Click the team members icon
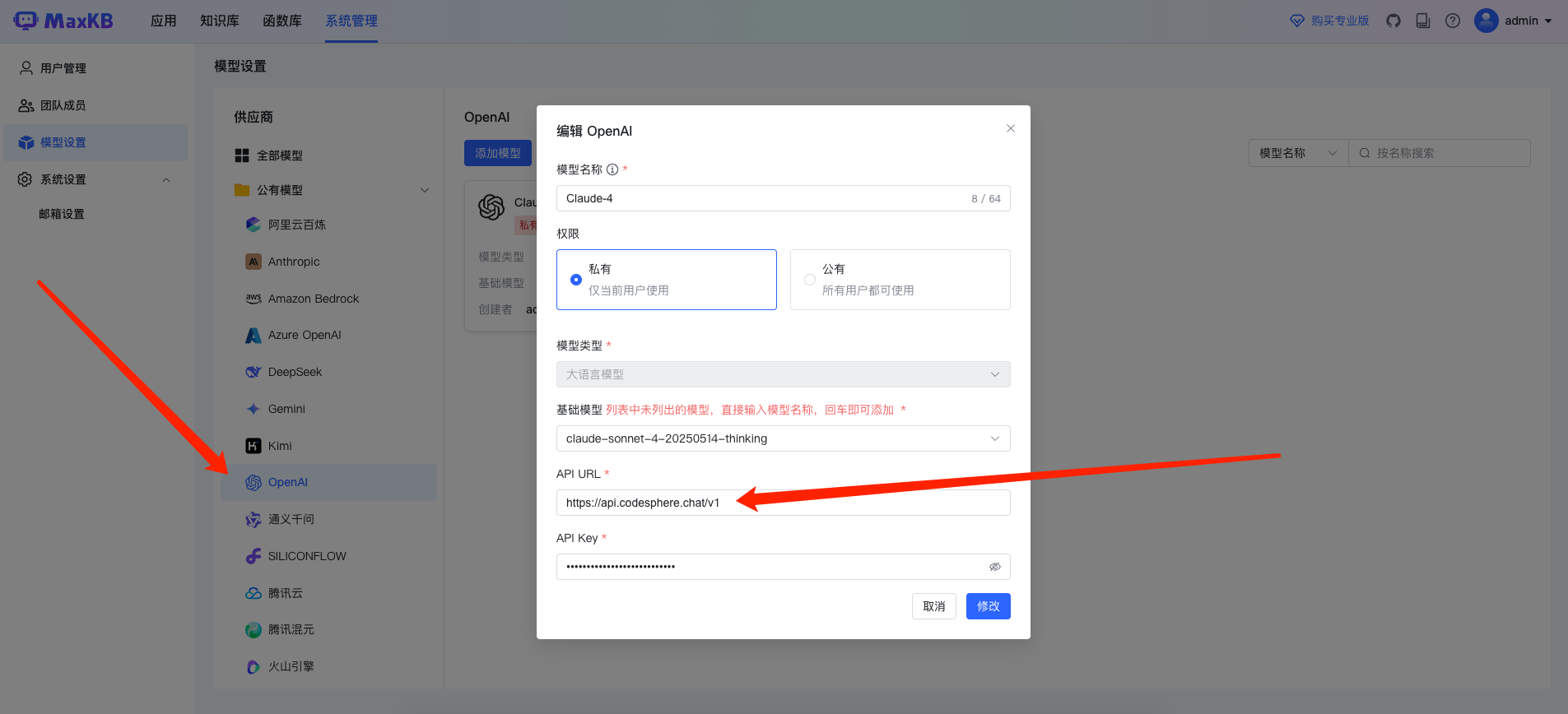This screenshot has width=1568, height=714. click(x=26, y=105)
